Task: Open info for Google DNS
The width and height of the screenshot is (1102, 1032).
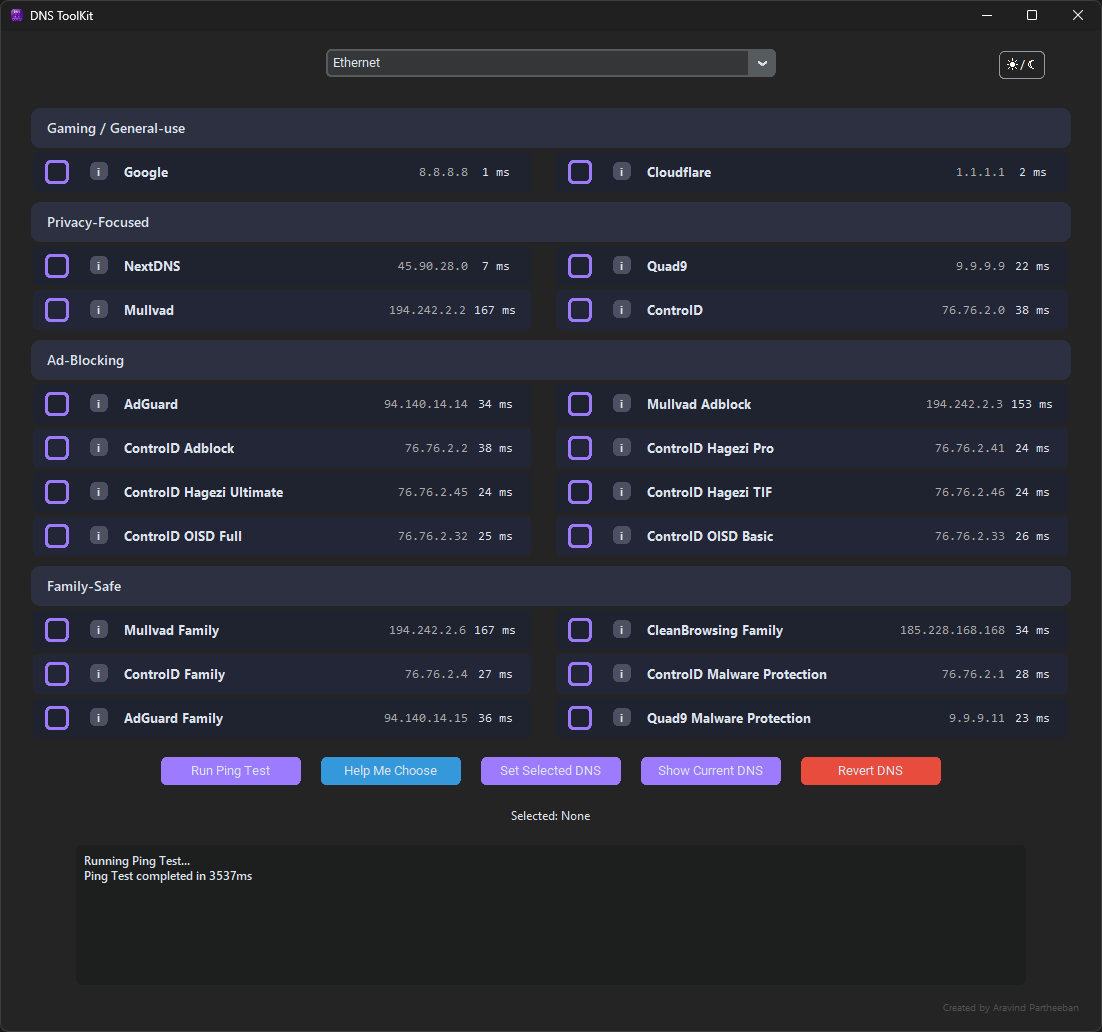Action: 98,172
